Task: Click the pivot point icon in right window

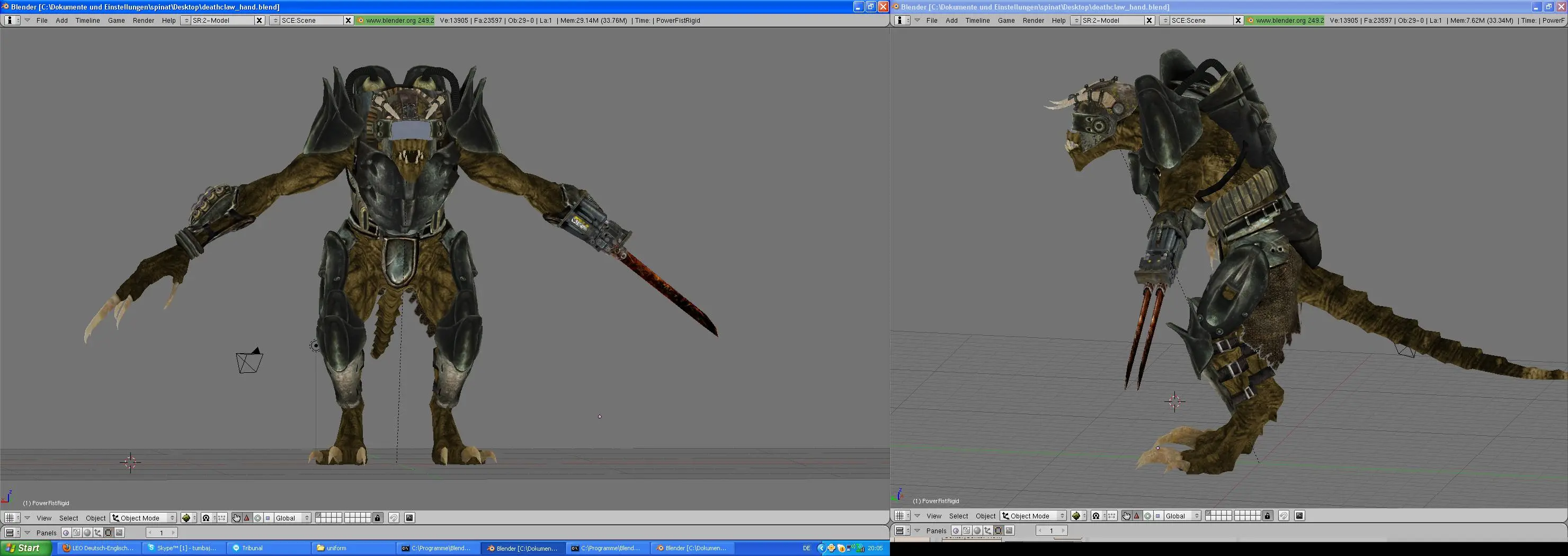Action: [1099, 516]
